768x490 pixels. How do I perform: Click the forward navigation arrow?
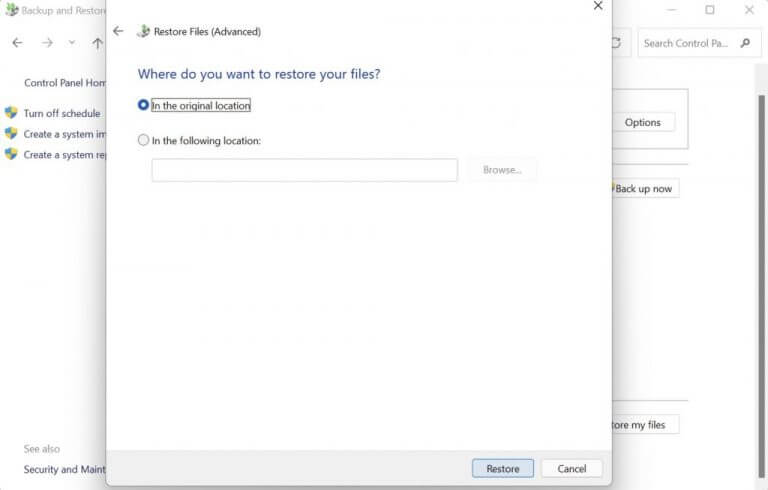pyautogui.click(x=47, y=43)
